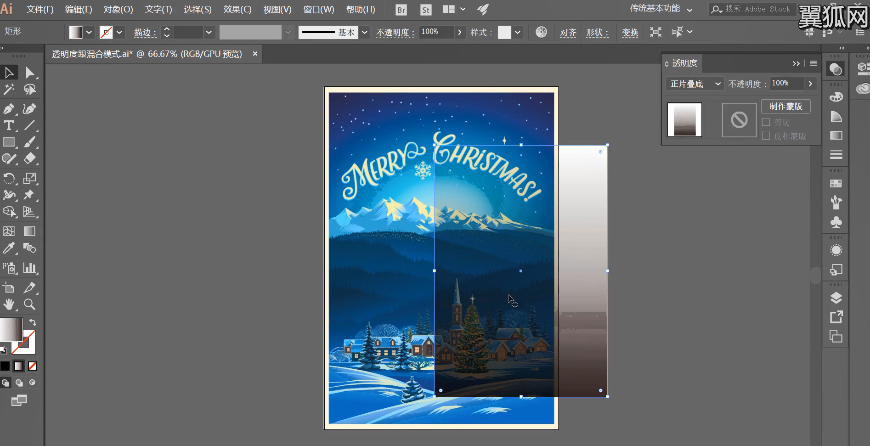Click the recolor artwork wheel icon
The width and height of the screenshot is (870, 446).
coord(541,32)
